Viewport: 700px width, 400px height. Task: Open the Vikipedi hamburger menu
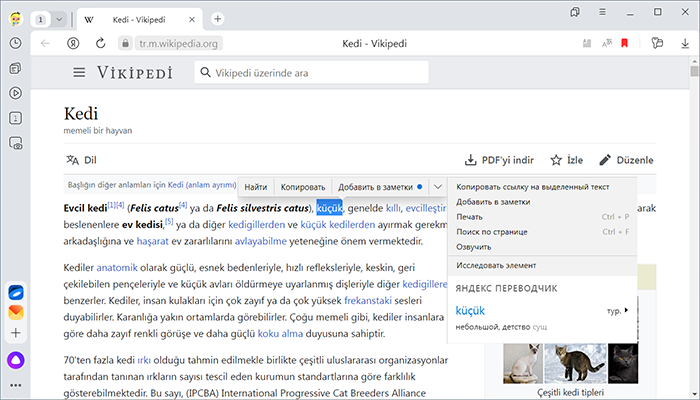[x=80, y=73]
